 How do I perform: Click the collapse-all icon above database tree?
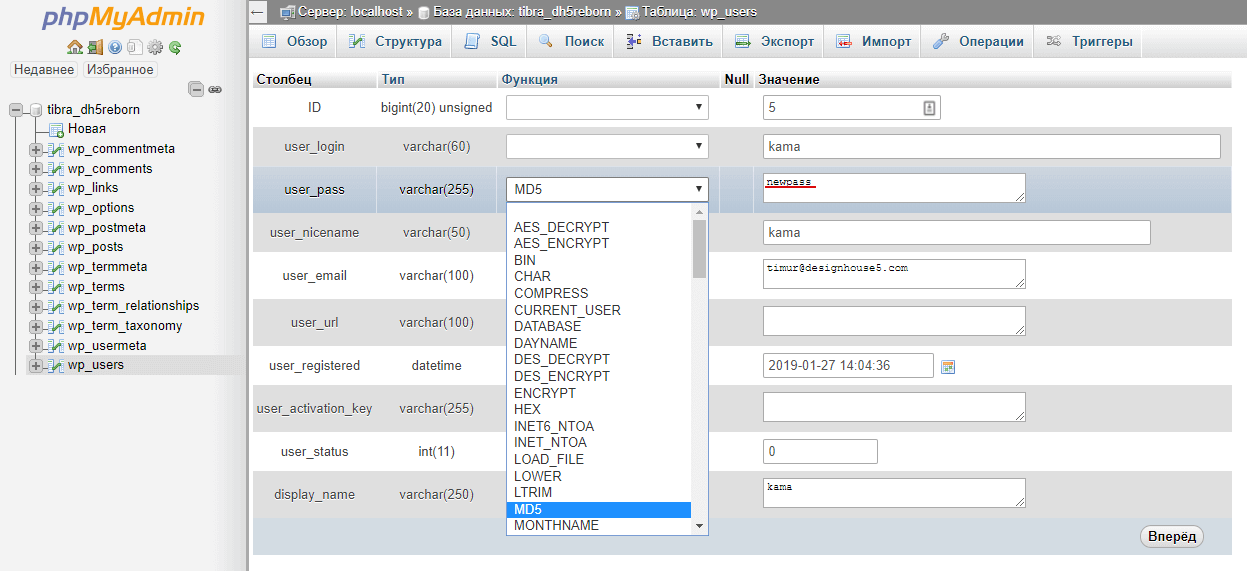click(x=196, y=89)
